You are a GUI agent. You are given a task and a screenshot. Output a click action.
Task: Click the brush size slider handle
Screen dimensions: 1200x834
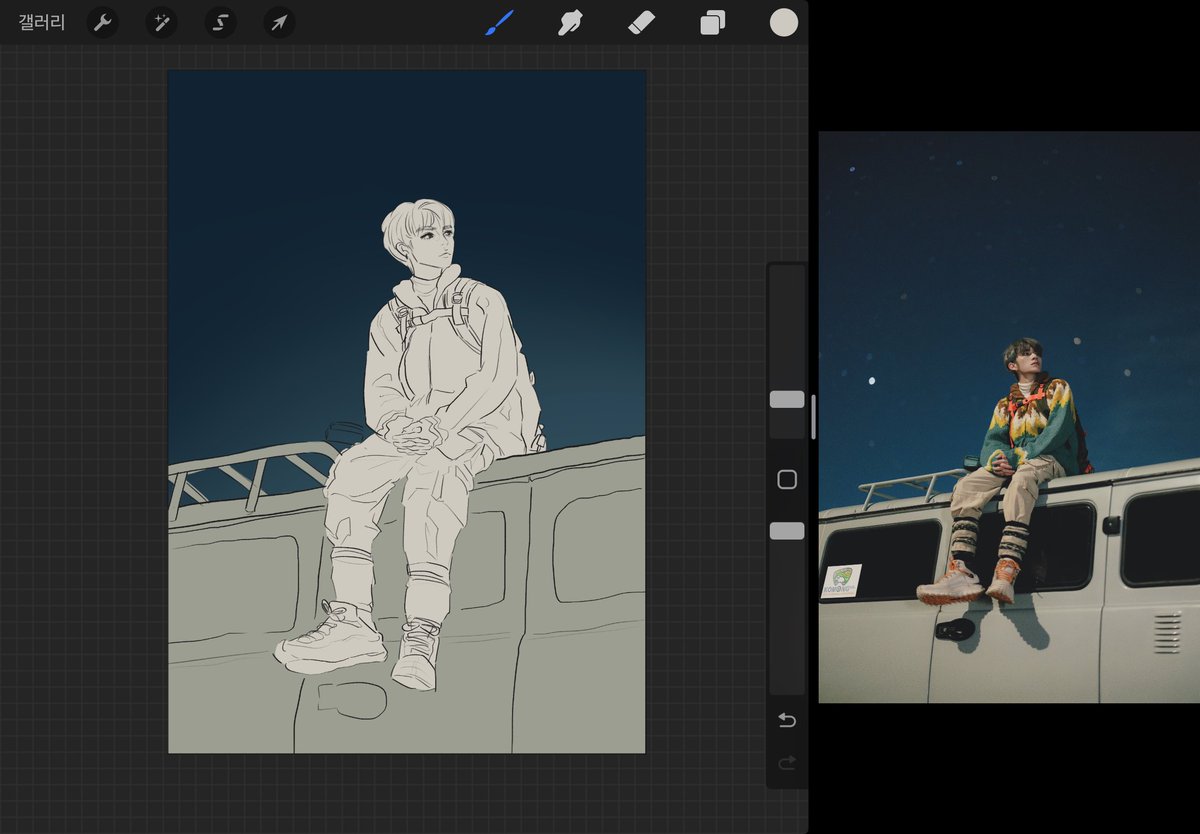pyautogui.click(x=787, y=399)
